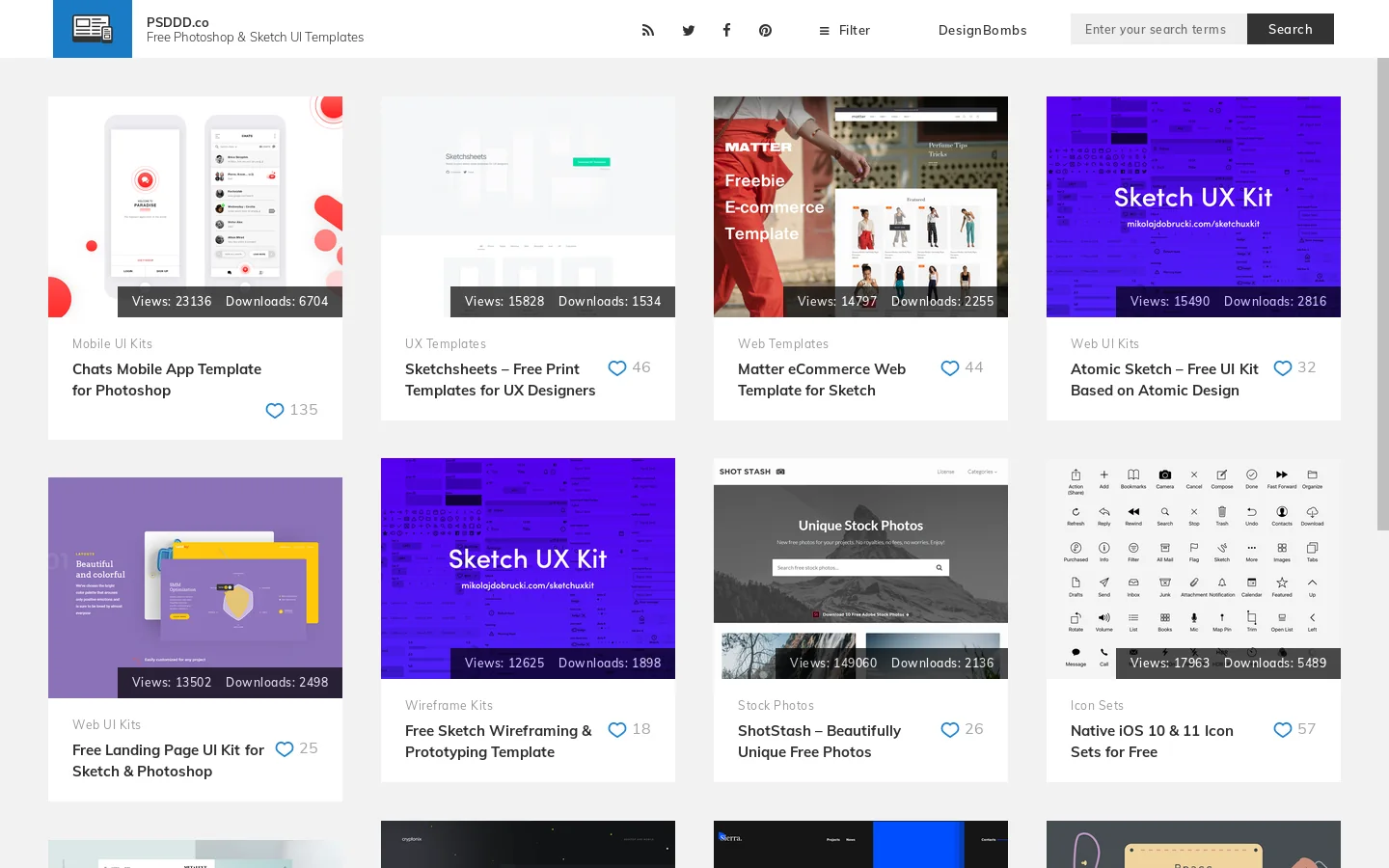
Task: Click Views: 23136 stats on Chats card
Action: pos(172,301)
